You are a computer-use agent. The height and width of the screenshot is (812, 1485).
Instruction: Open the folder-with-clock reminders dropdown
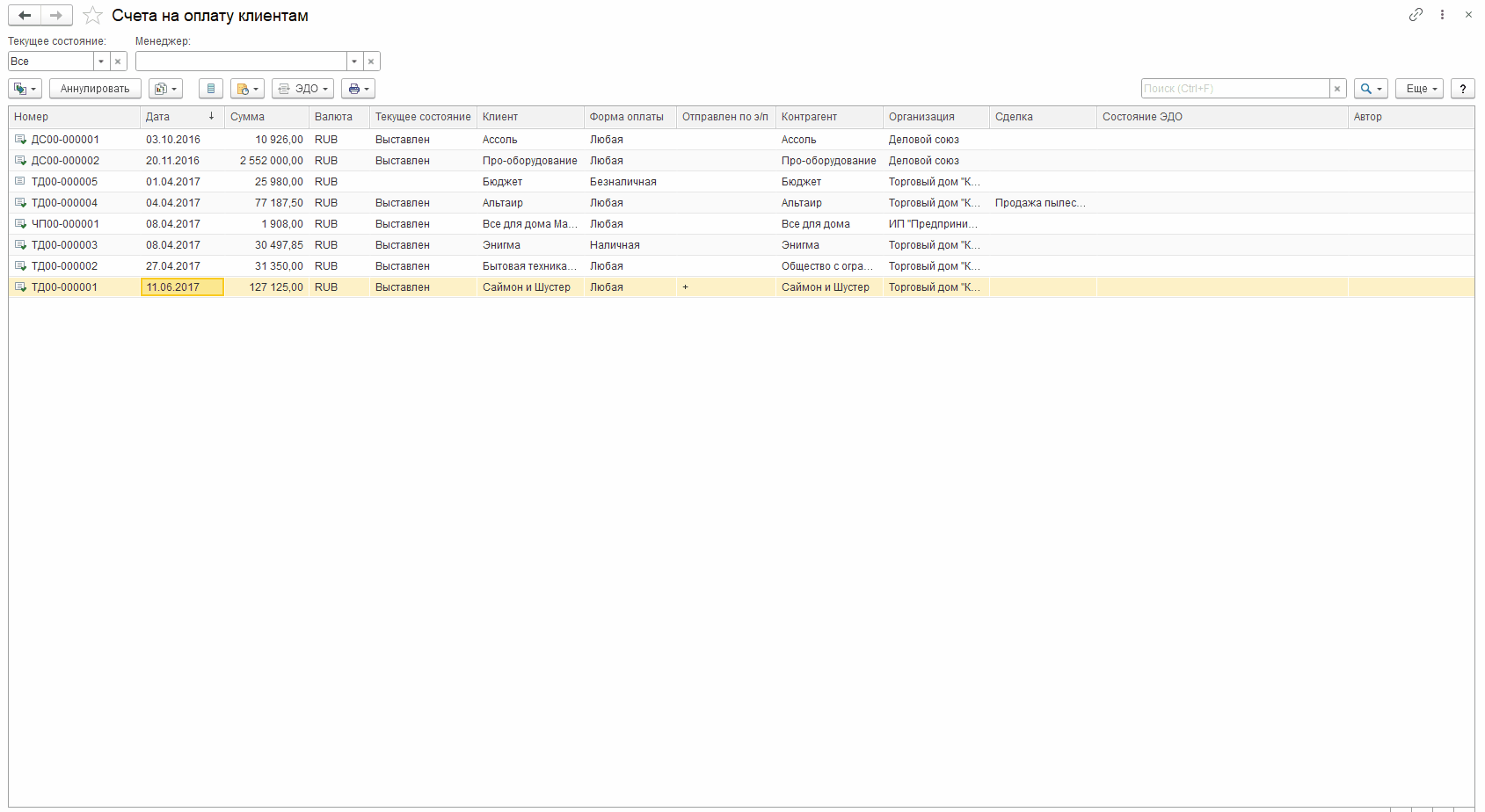(x=247, y=89)
